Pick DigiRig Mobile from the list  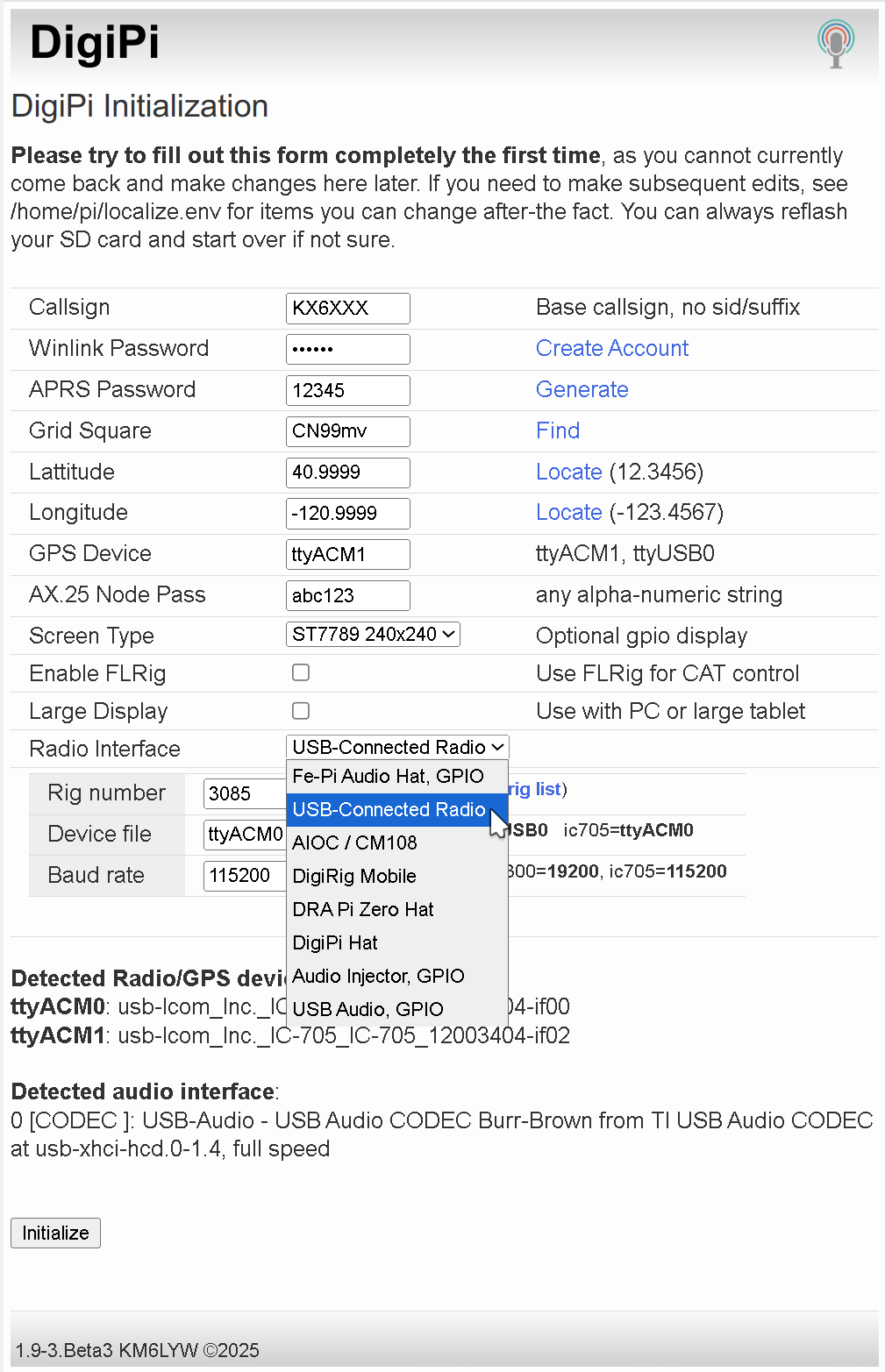(397, 876)
